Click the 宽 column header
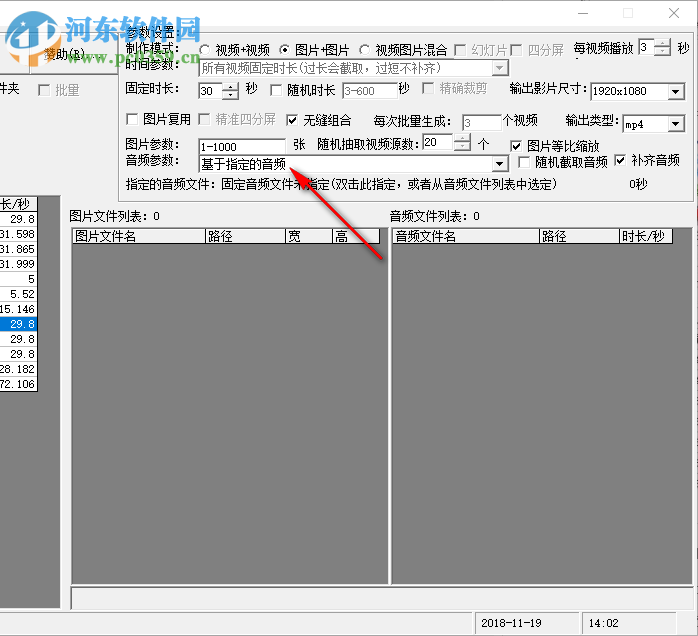The image size is (698, 636). tap(309, 236)
